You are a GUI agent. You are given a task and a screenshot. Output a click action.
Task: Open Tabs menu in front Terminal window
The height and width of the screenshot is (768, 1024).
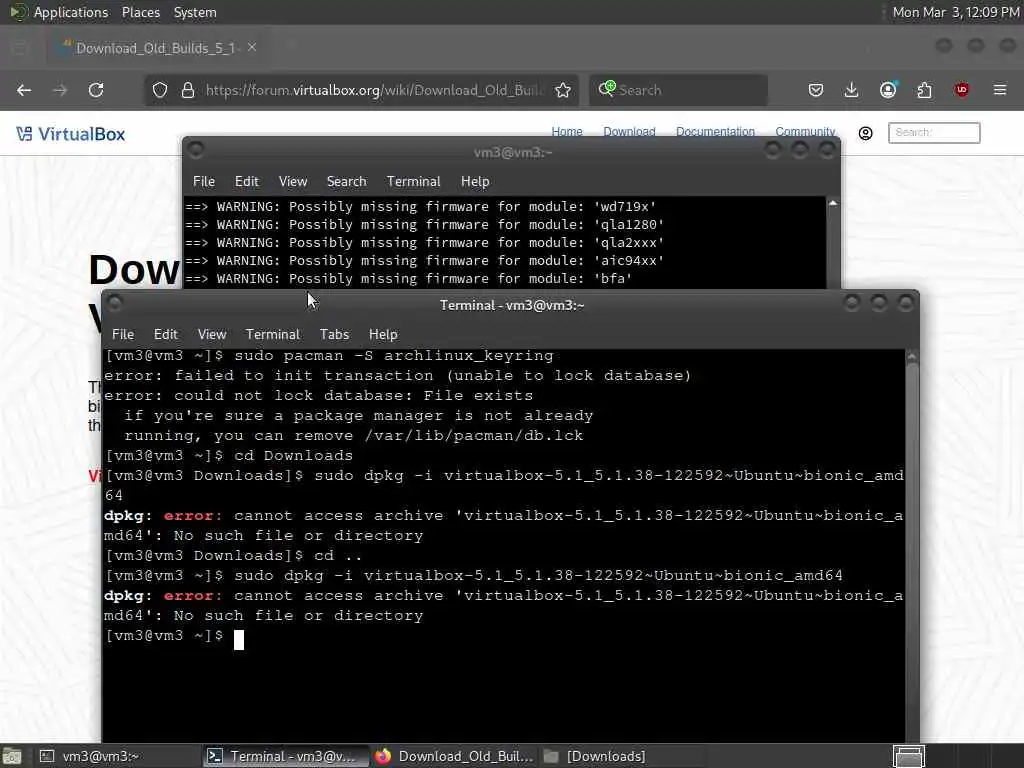click(334, 334)
